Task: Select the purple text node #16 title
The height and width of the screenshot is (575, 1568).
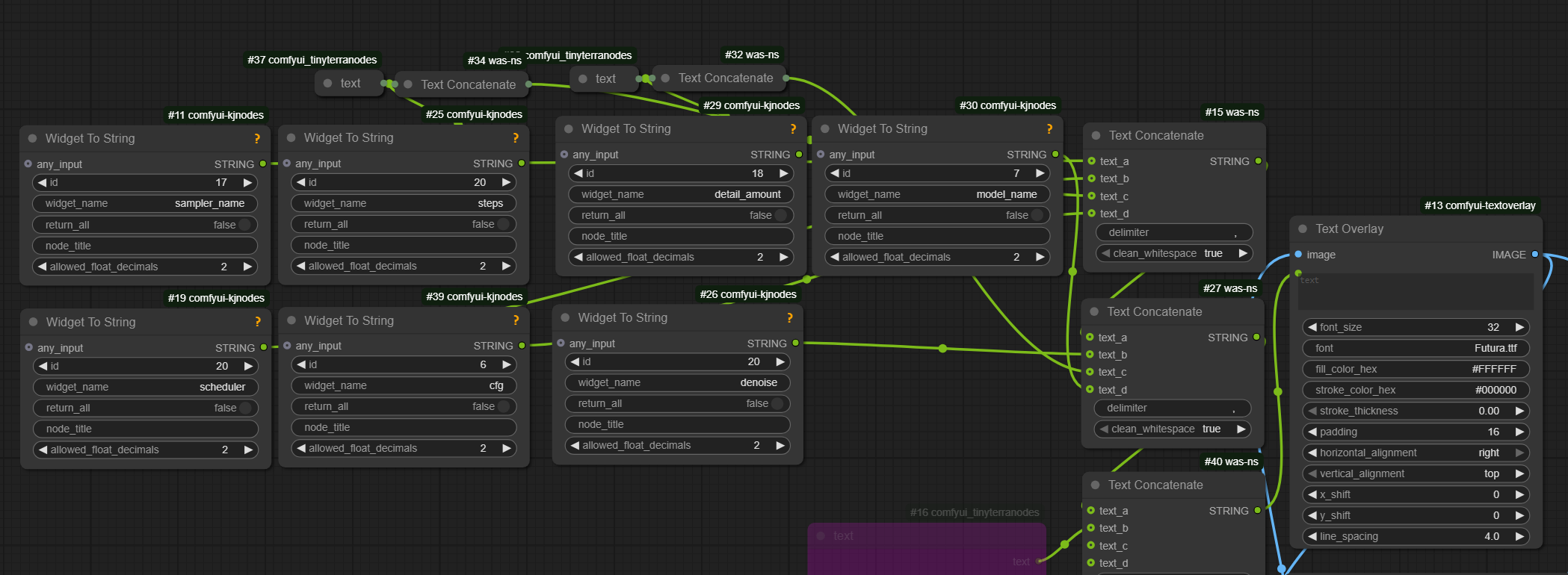Action: coord(843,535)
